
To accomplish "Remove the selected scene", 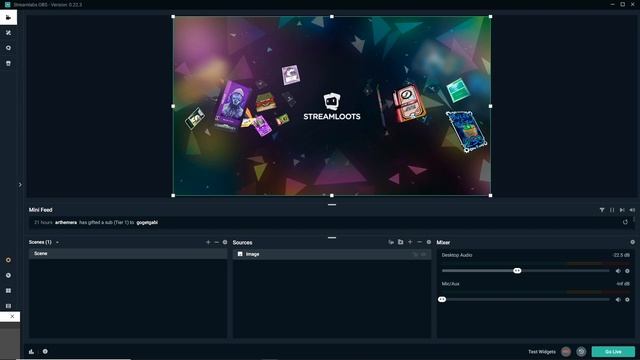I will tap(217, 242).
